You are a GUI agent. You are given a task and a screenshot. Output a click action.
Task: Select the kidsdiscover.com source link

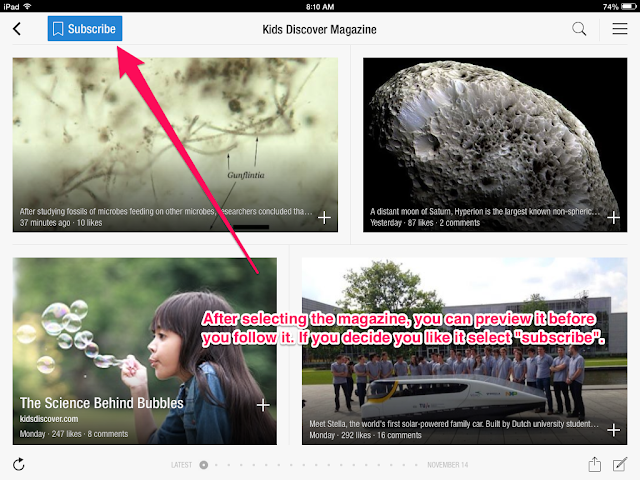tap(49, 419)
